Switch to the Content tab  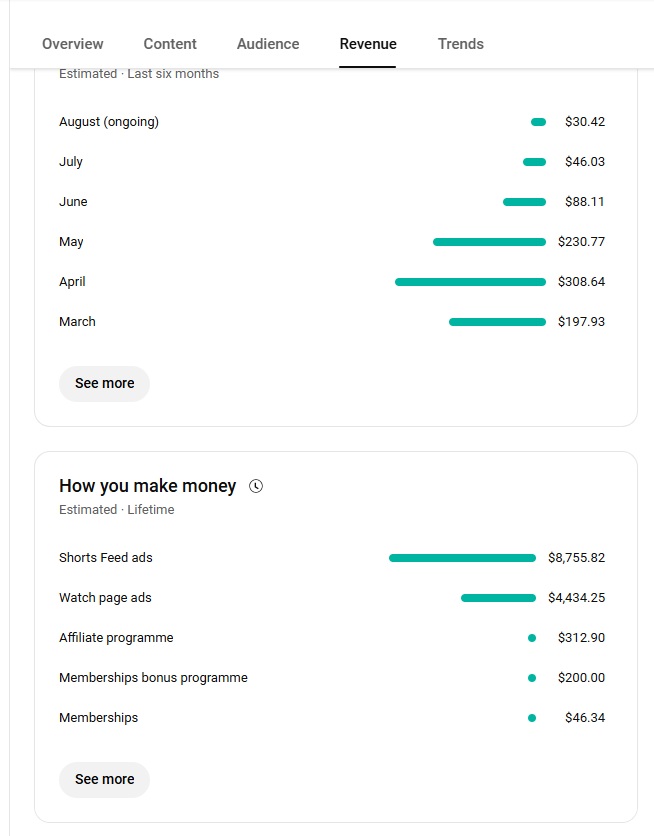pos(170,44)
